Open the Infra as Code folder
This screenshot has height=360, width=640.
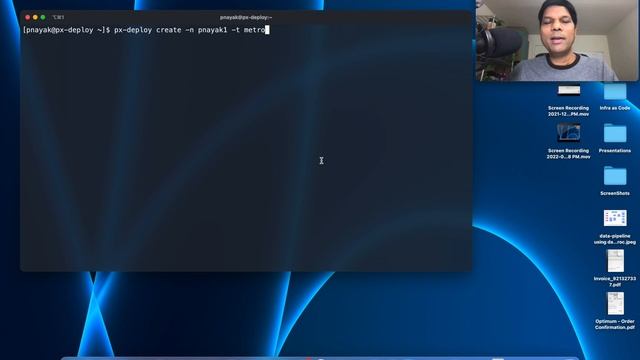coord(615,92)
